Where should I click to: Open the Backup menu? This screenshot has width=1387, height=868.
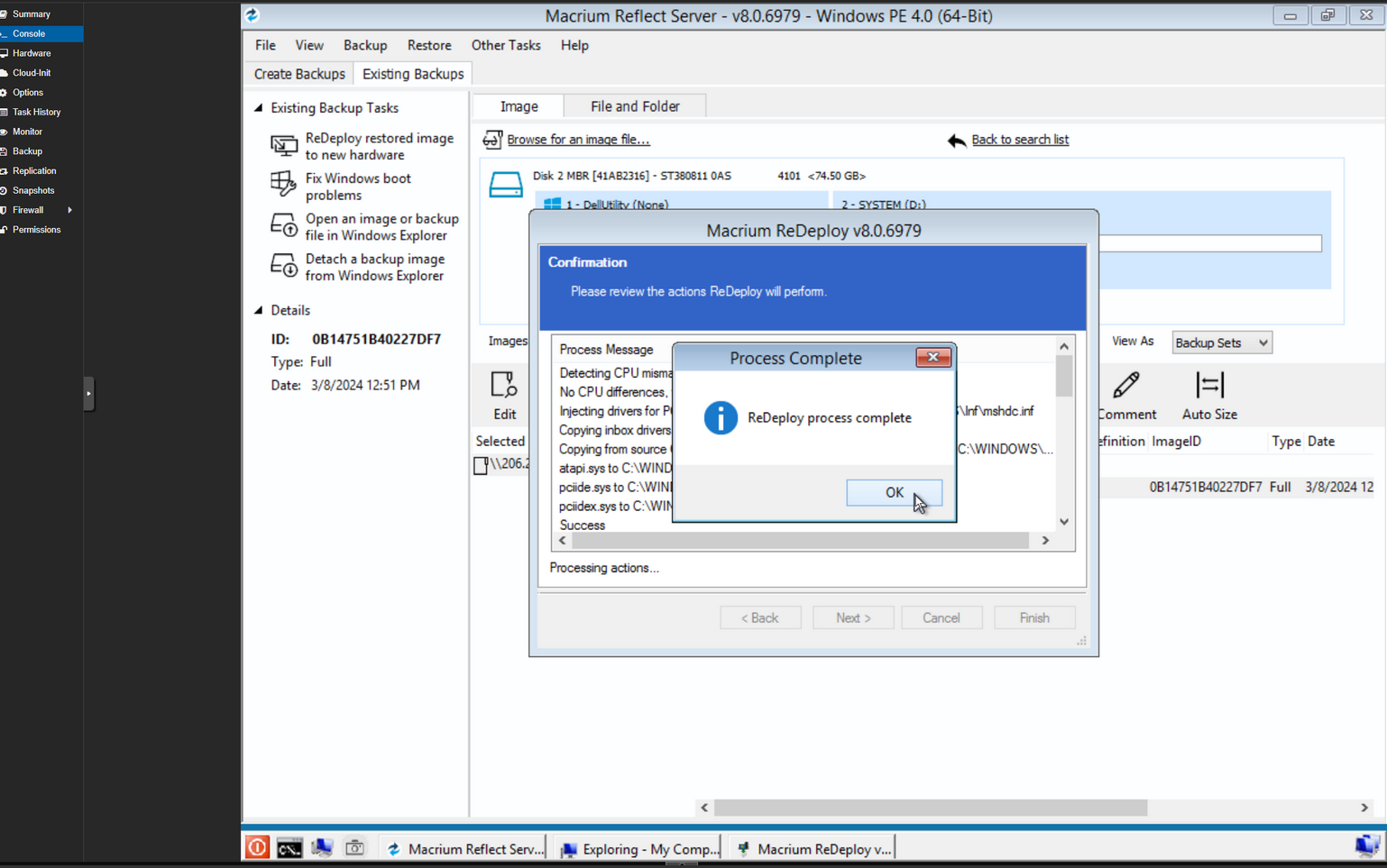click(364, 45)
